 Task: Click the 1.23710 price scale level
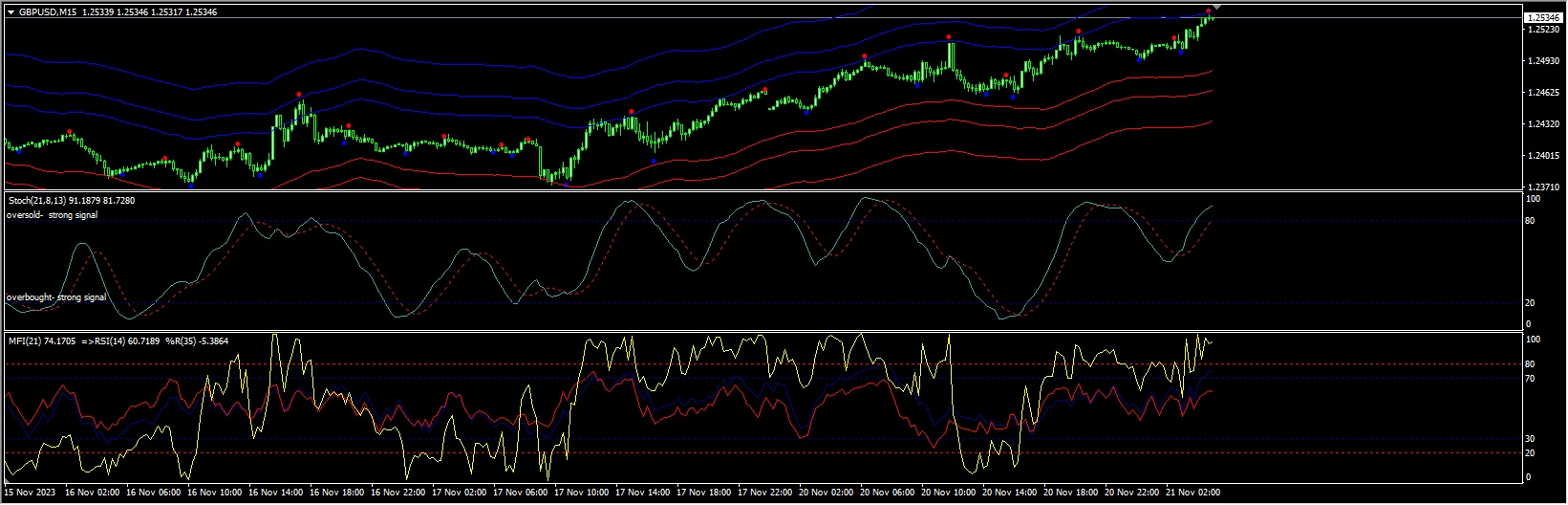pos(1543,187)
